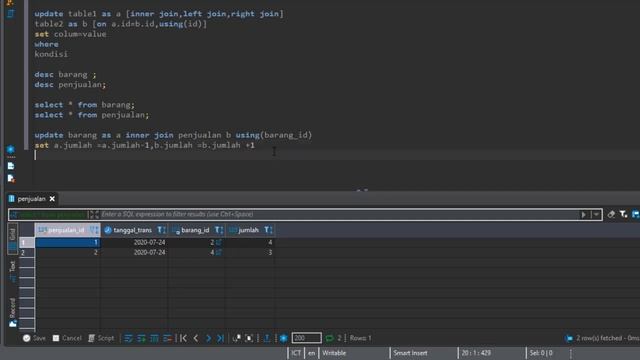Click the expand filter panel icon
This screenshot has width=640, height=360.
(x=94, y=214)
